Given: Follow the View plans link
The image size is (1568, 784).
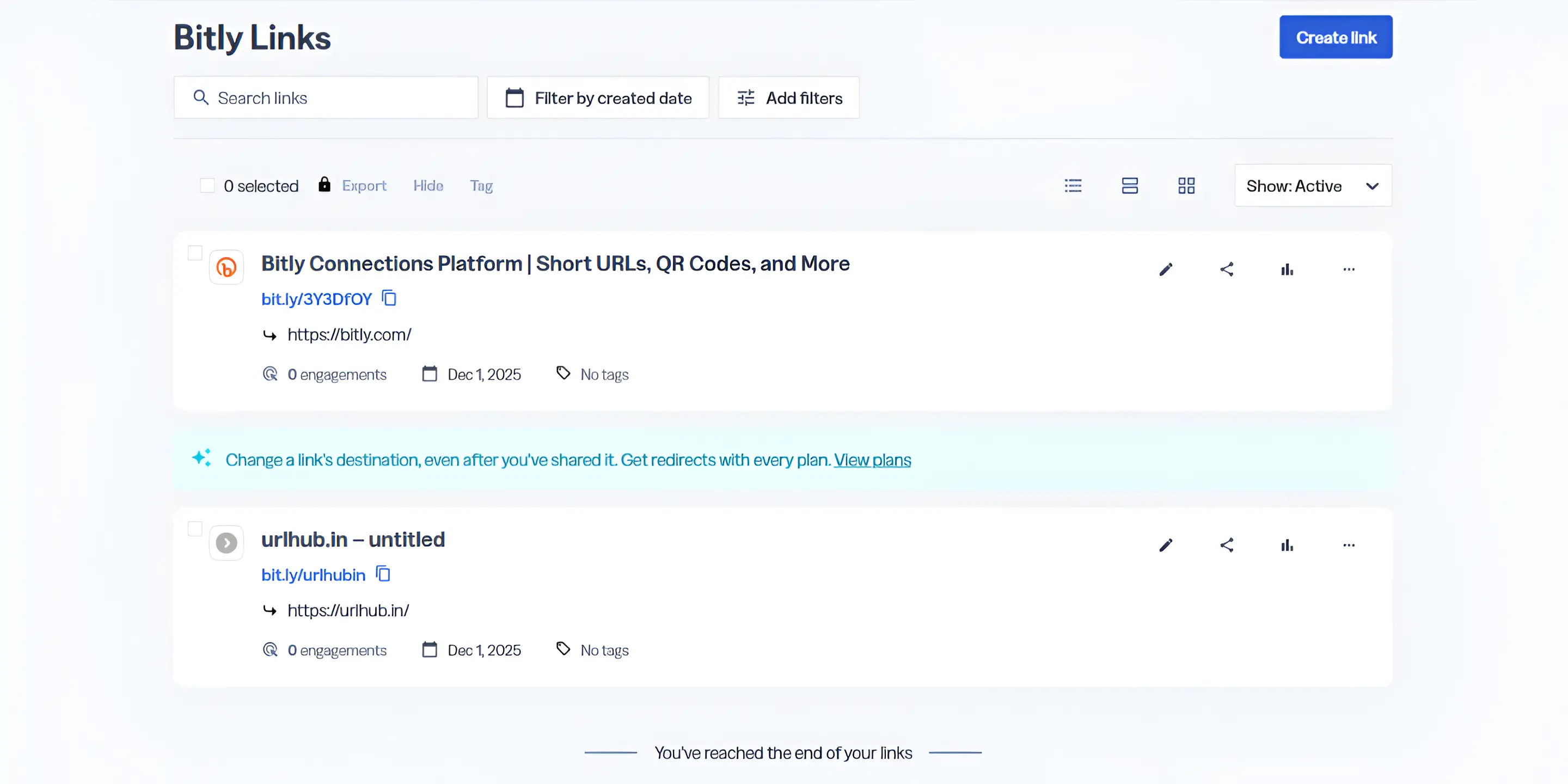Looking at the screenshot, I should pos(872,460).
